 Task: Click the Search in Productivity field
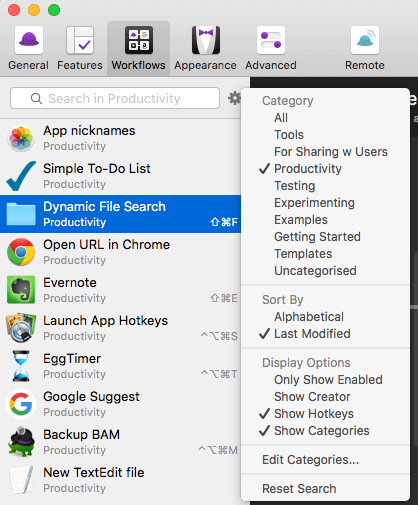(115, 98)
